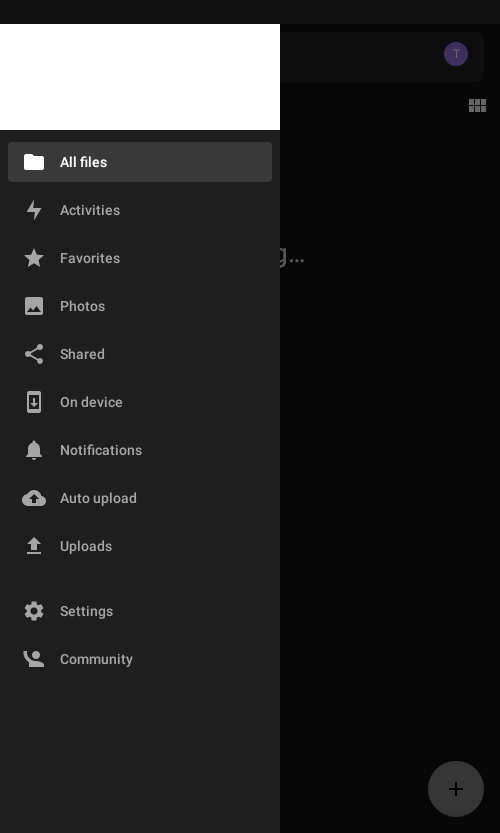
Task: Select the On device phone-download icon
Action: pos(34,402)
